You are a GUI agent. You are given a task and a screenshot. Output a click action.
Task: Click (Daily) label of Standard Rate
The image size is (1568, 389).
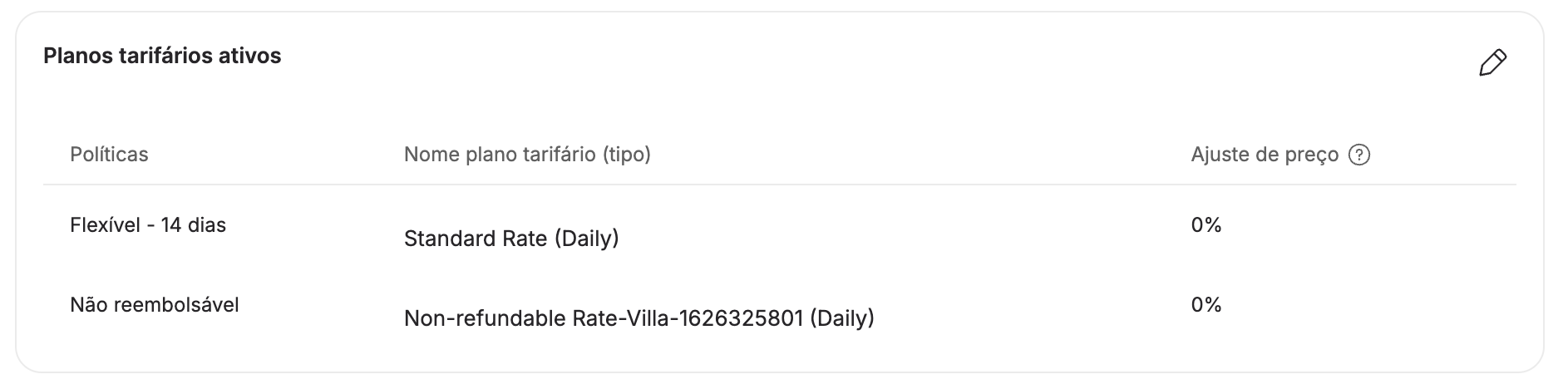(586, 239)
